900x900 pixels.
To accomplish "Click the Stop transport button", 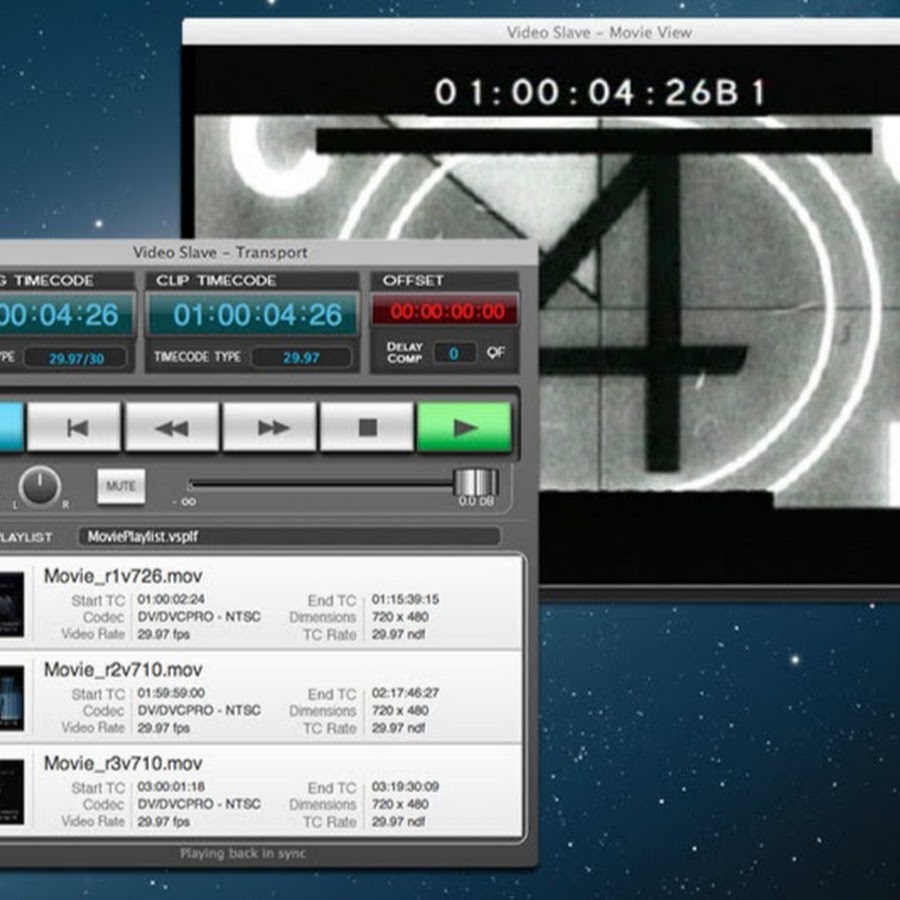I will (x=367, y=427).
